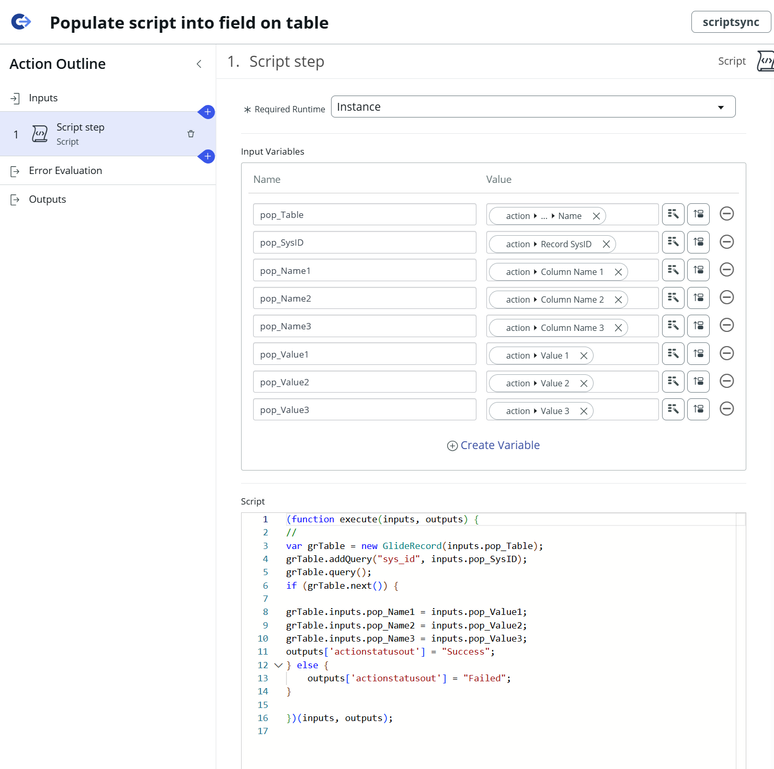Select Inputs in the Action Outline

point(43,98)
